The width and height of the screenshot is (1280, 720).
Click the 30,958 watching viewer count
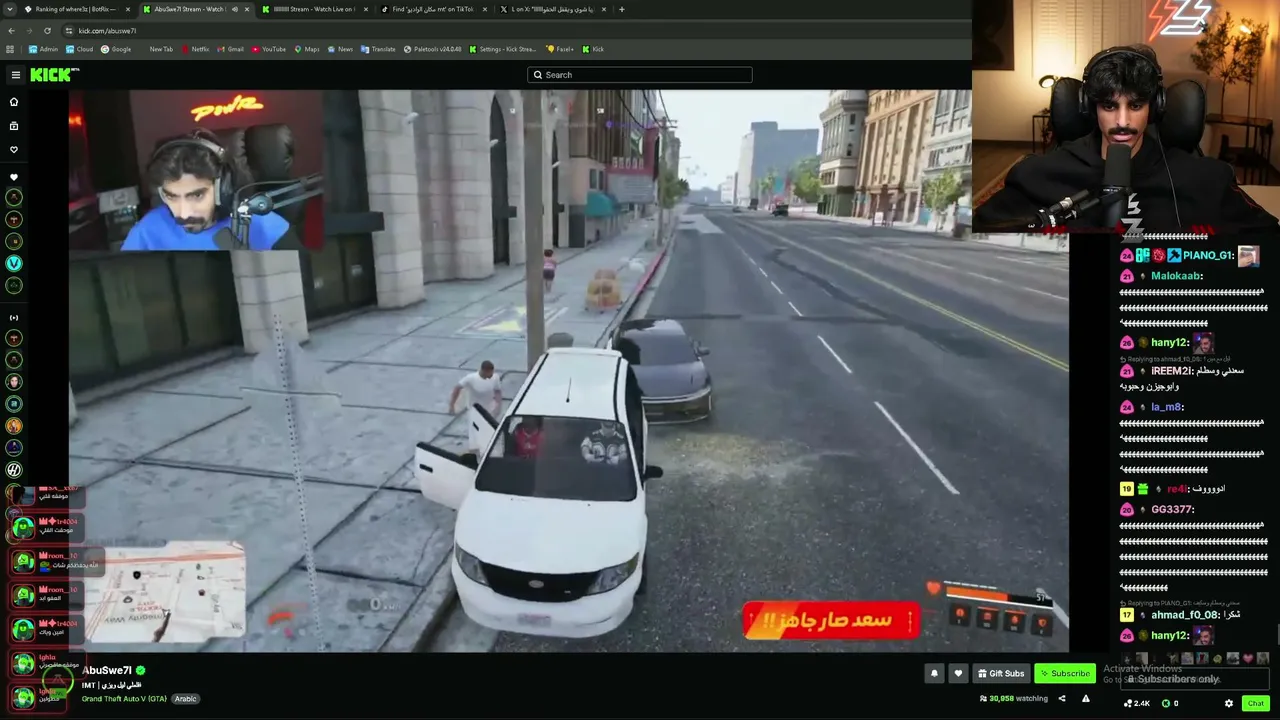1014,699
